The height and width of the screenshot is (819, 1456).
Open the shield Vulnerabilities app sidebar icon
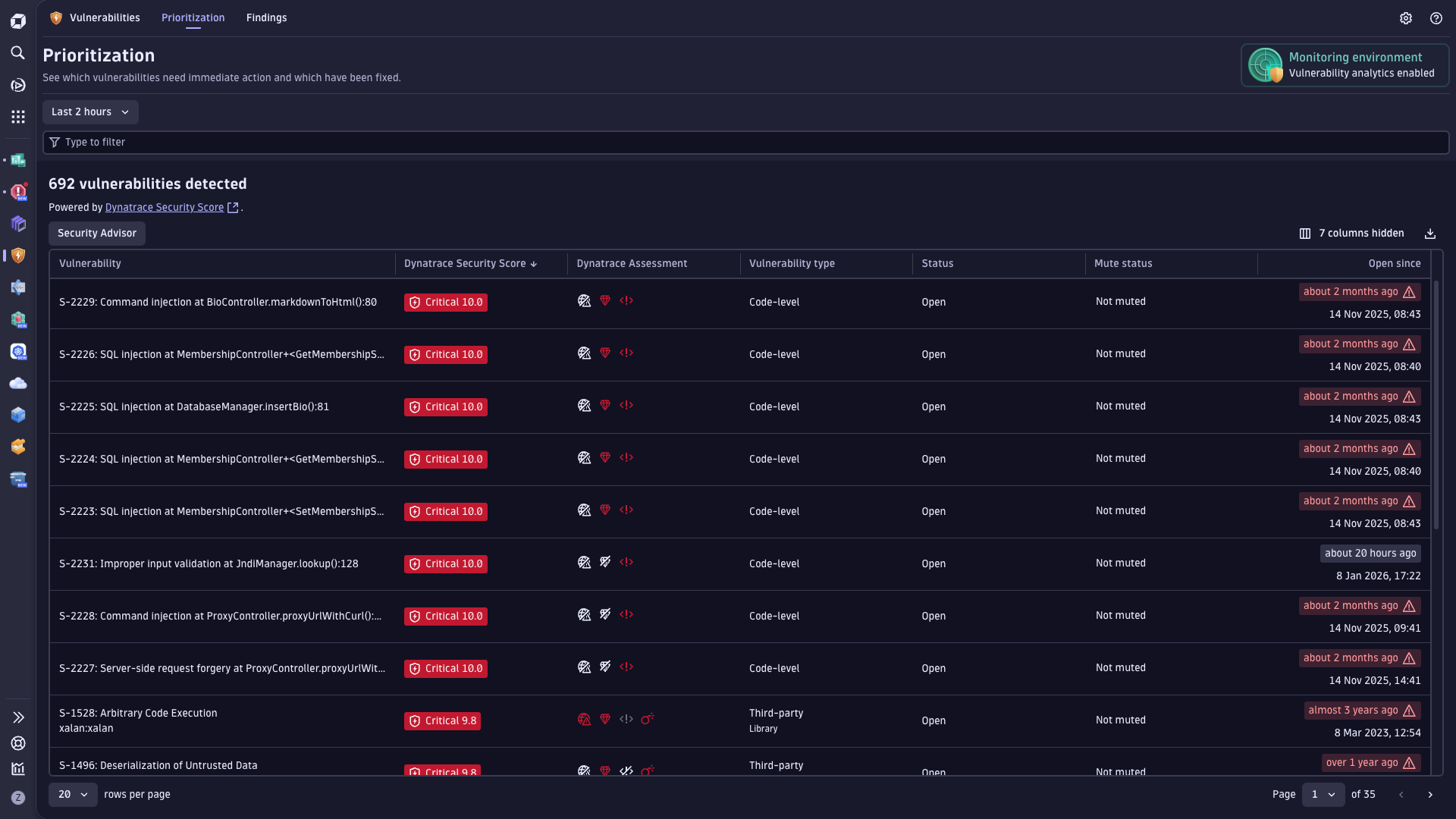click(18, 256)
